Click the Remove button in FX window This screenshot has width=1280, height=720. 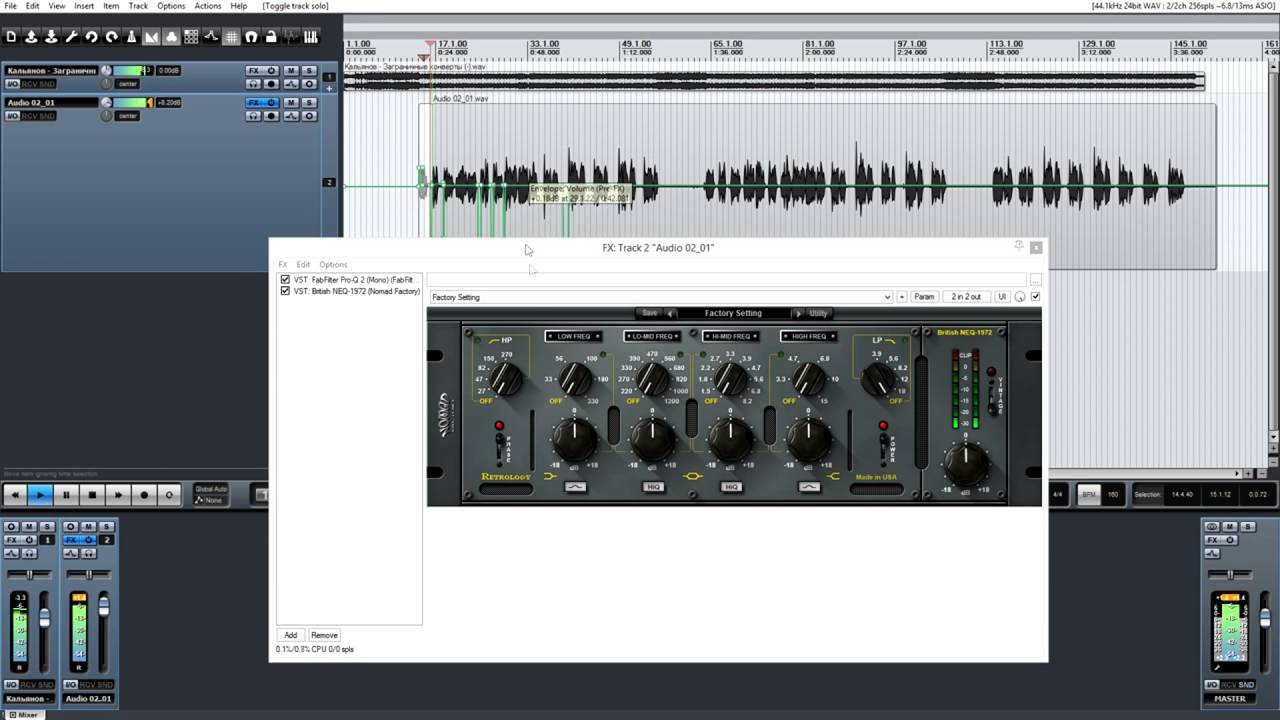[x=324, y=635]
